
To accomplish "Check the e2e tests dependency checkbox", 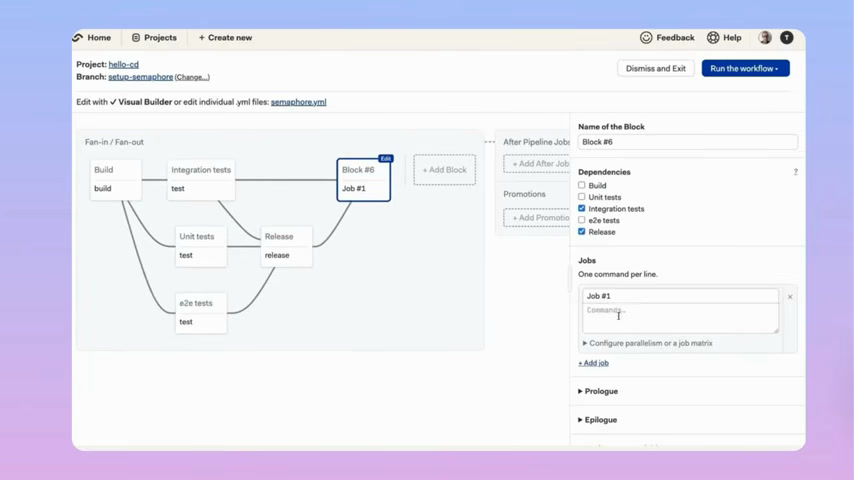I will (x=582, y=220).
